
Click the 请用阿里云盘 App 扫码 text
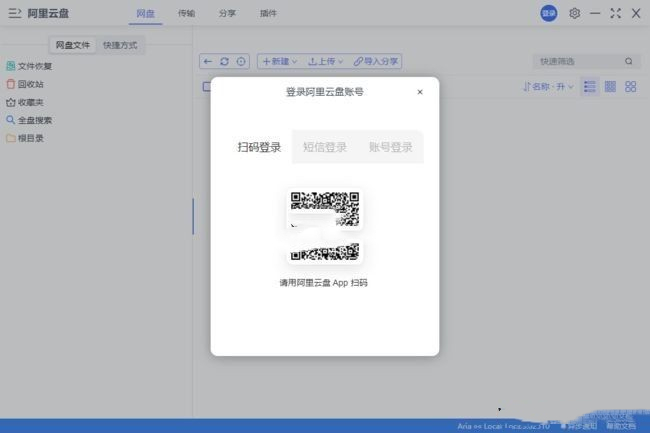(323, 283)
